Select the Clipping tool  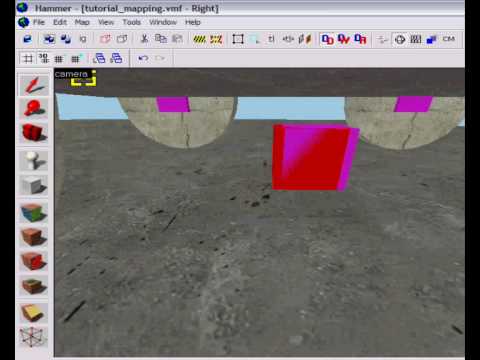pyautogui.click(x=34, y=313)
